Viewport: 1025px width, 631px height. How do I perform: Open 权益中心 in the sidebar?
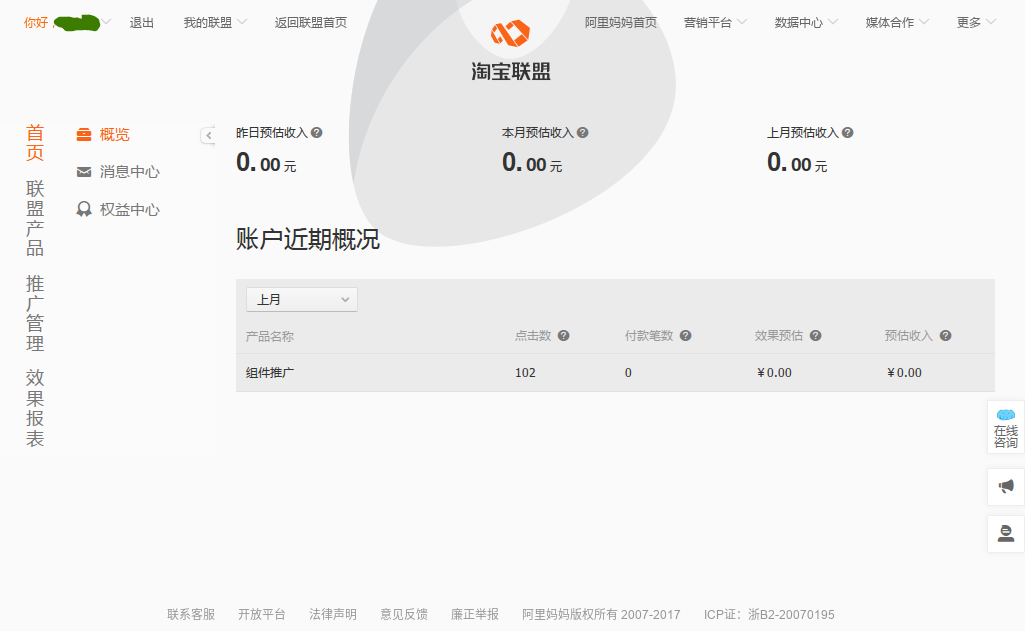(129, 209)
